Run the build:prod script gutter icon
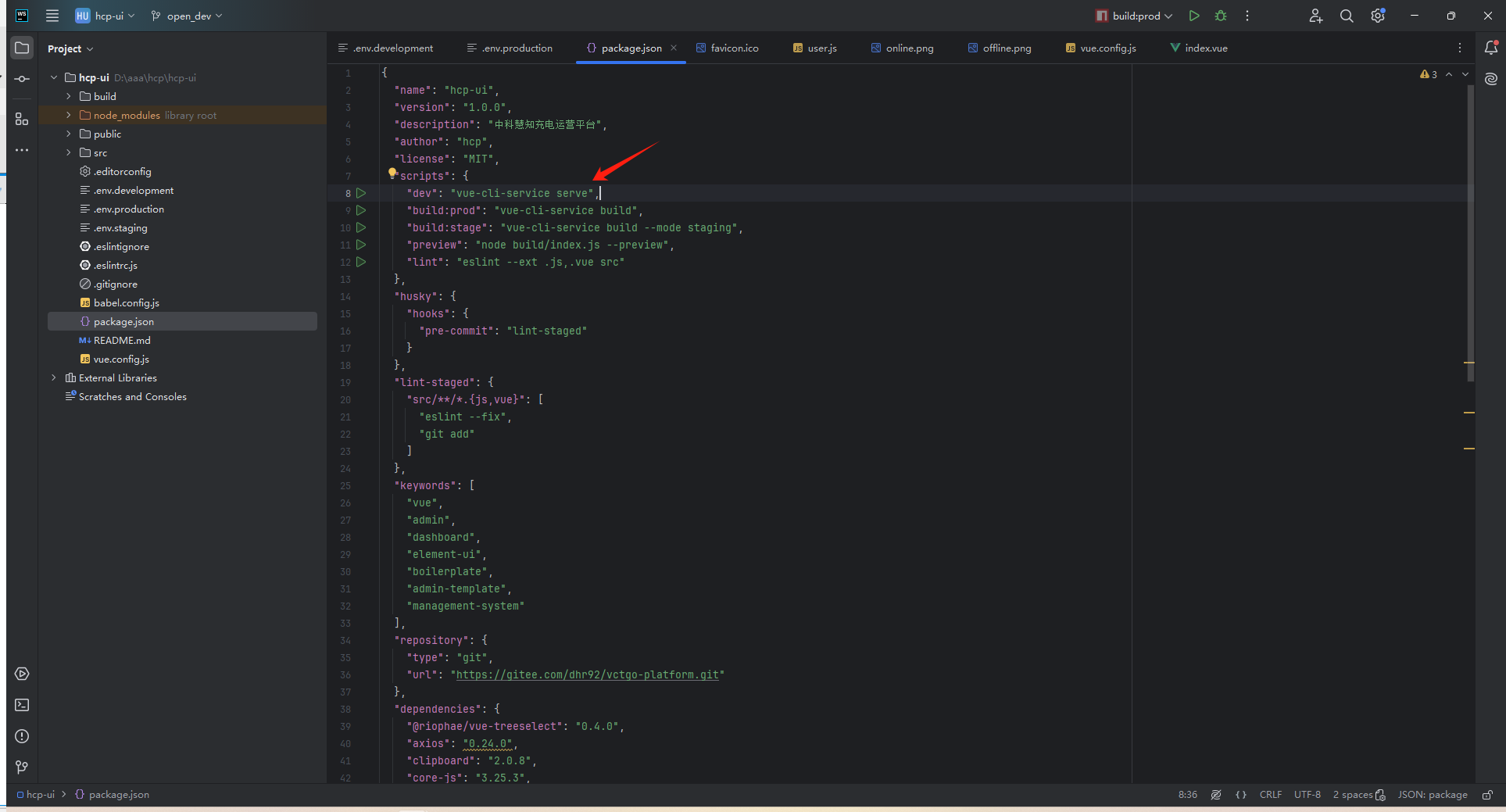Screen dimensions: 1506x812 click(361, 210)
